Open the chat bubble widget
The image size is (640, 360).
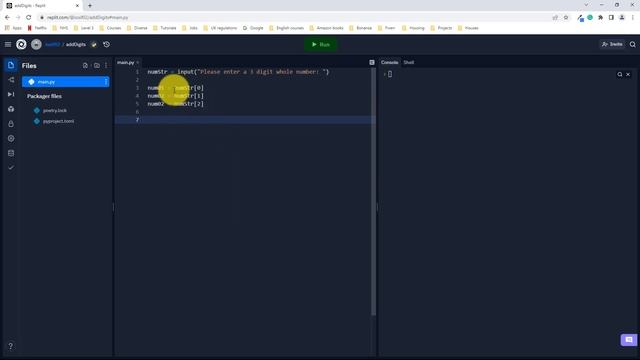click(x=629, y=340)
